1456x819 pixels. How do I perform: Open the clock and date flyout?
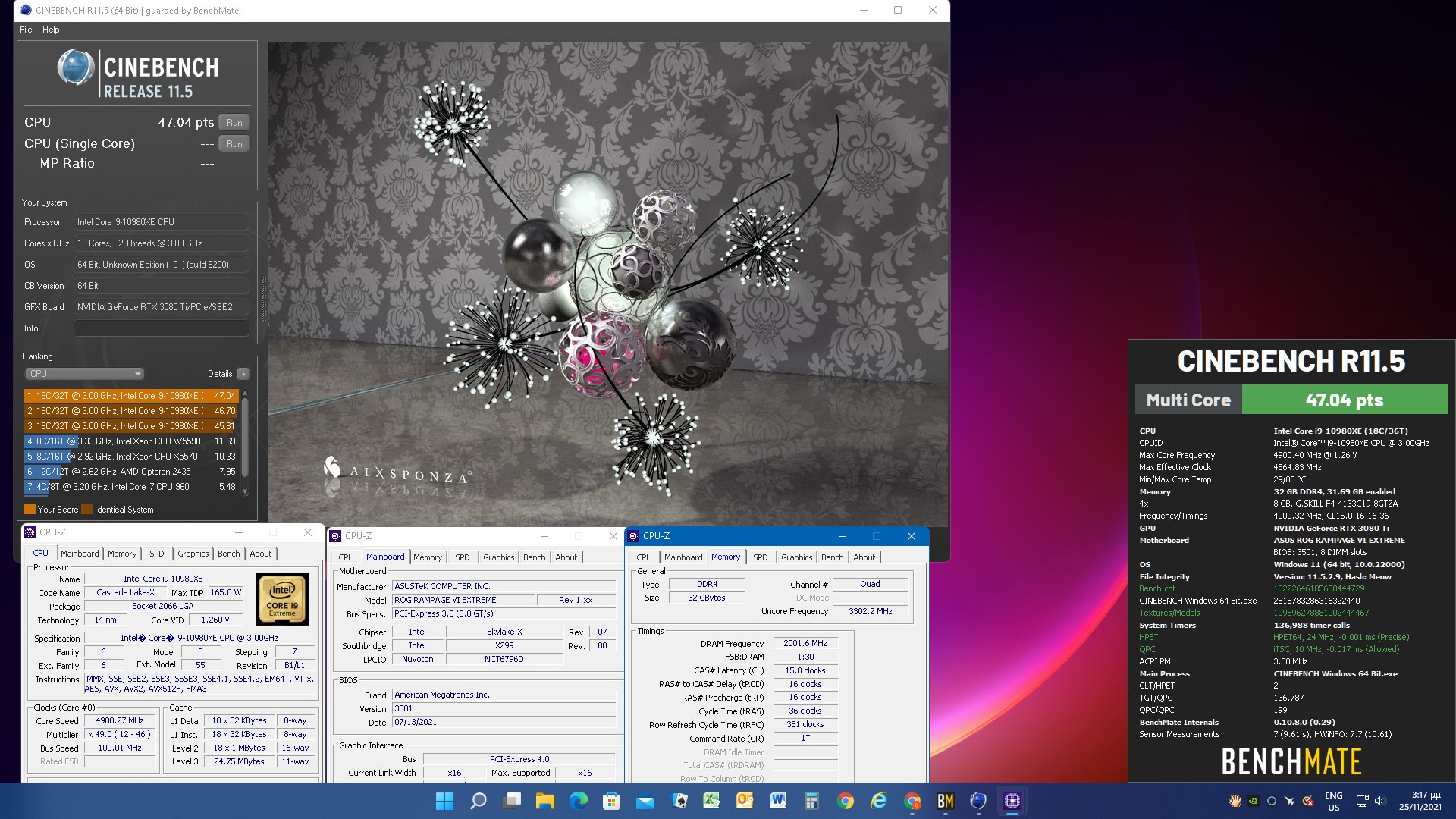click(x=1420, y=802)
